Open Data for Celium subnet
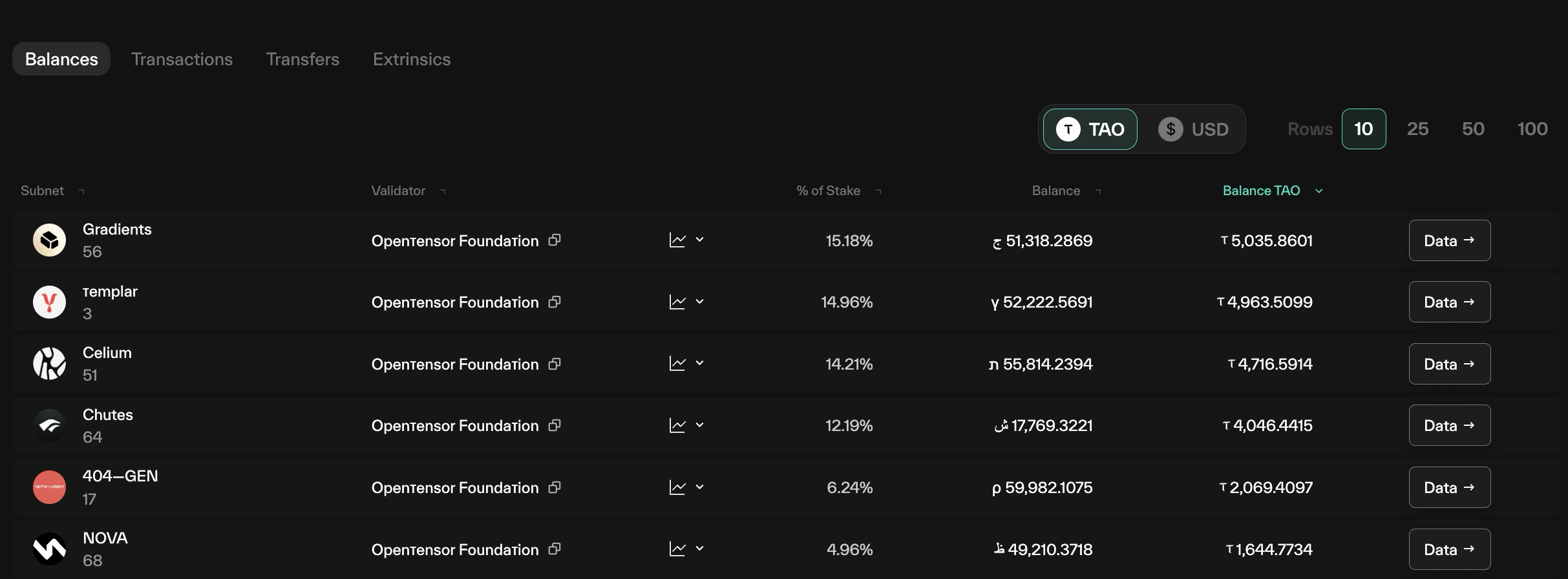 click(x=1450, y=364)
